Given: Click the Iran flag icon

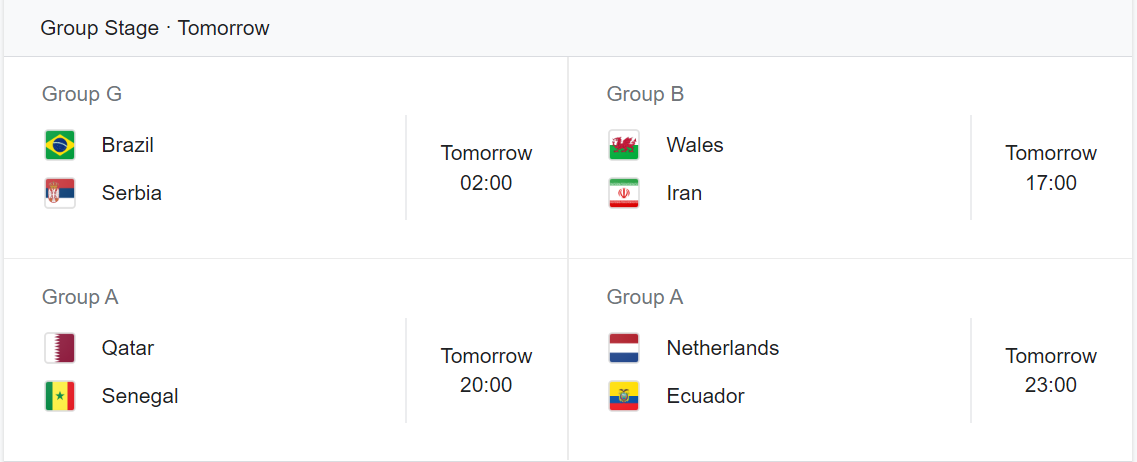Looking at the screenshot, I should 624,193.
